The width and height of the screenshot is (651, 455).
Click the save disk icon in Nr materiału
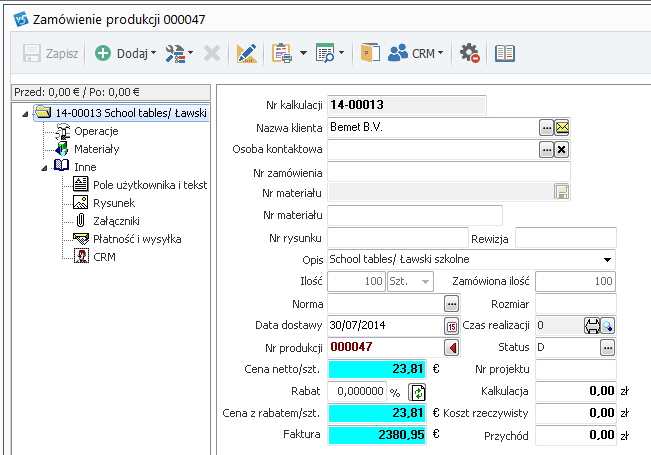562,192
